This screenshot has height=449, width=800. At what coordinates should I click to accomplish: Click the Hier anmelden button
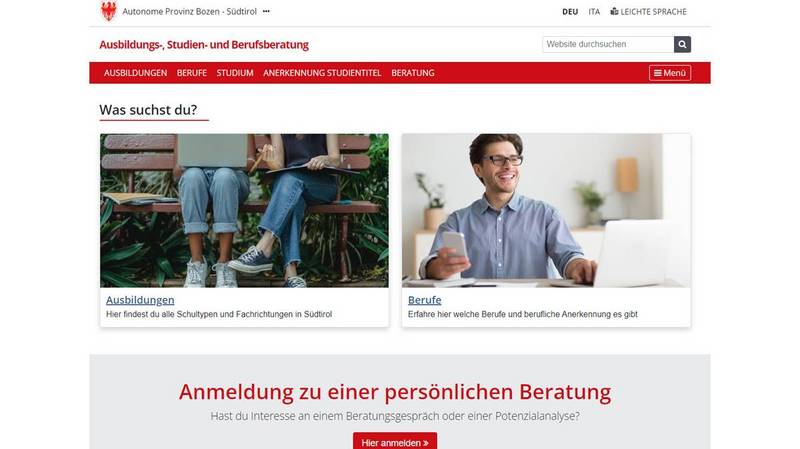pos(395,442)
